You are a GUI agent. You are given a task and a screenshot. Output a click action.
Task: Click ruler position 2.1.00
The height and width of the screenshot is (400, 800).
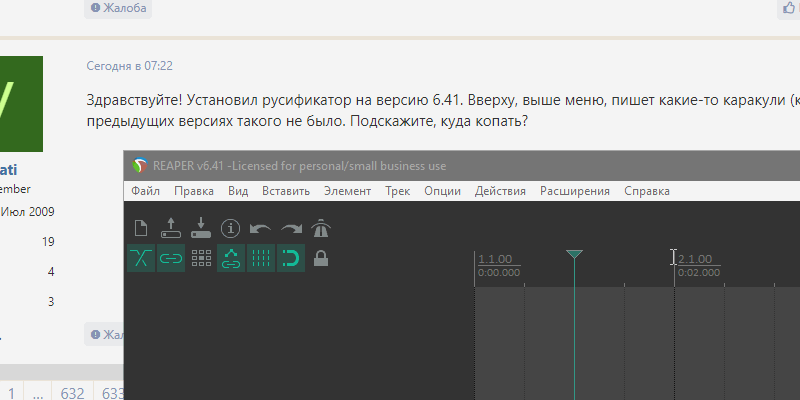coord(695,259)
